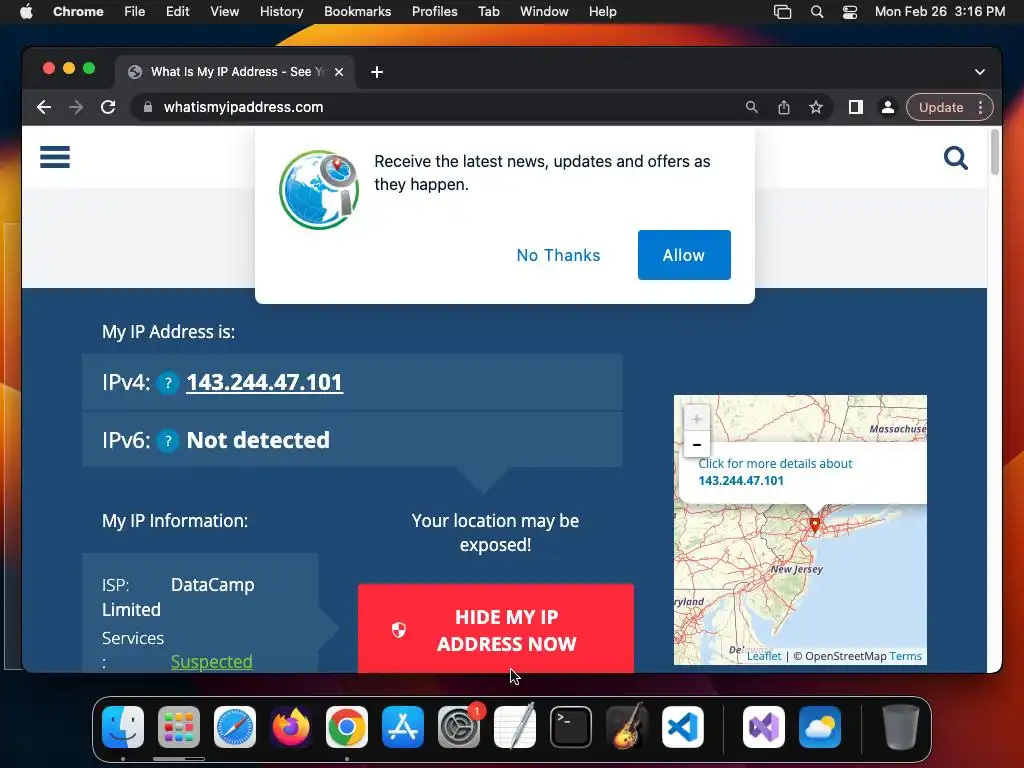
Task: Open TextEdit from the dock
Action: click(515, 727)
